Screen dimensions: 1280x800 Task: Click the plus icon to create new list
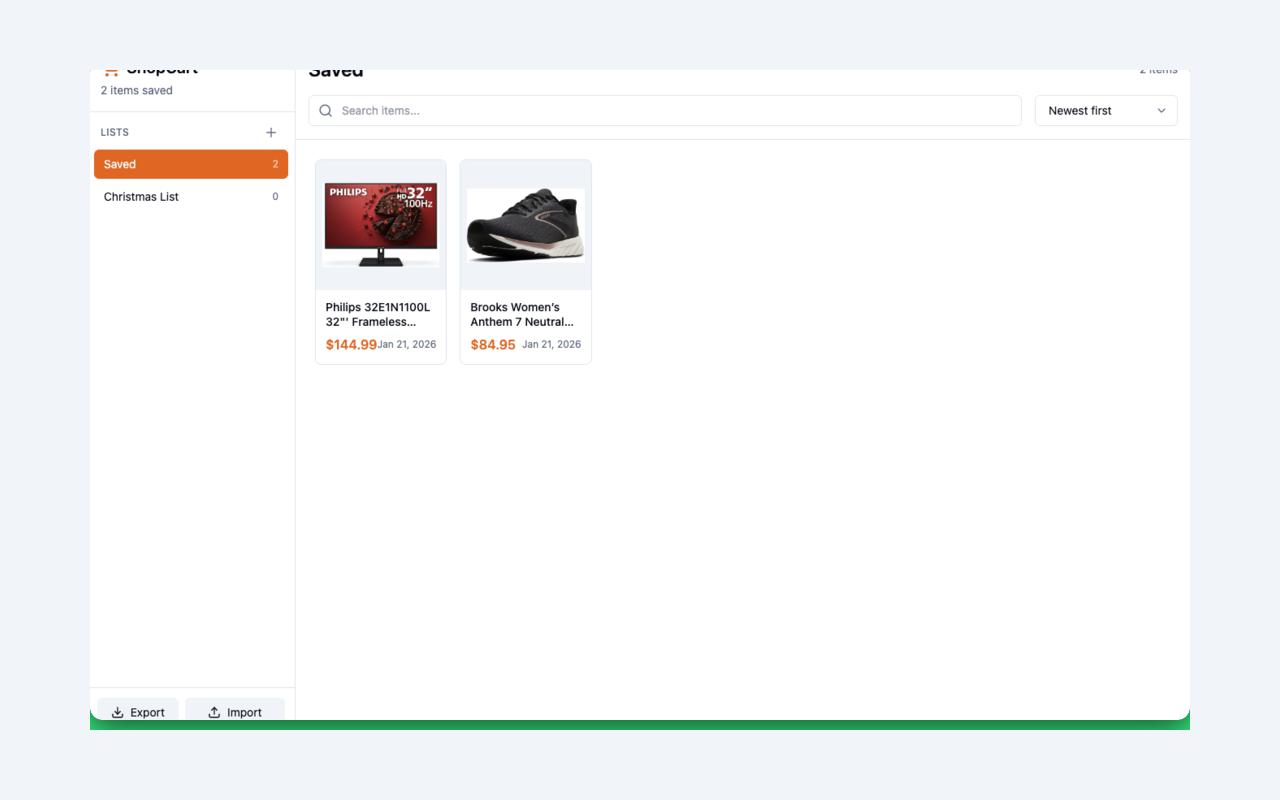[x=271, y=131]
